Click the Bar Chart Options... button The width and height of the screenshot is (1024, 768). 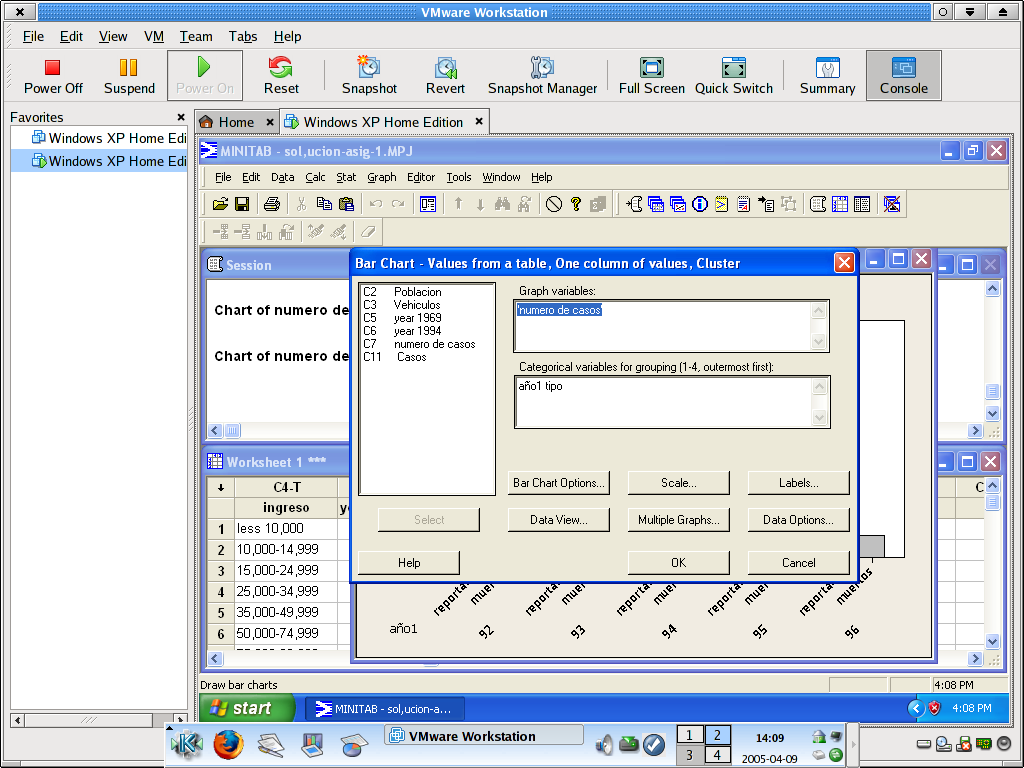coord(558,483)
